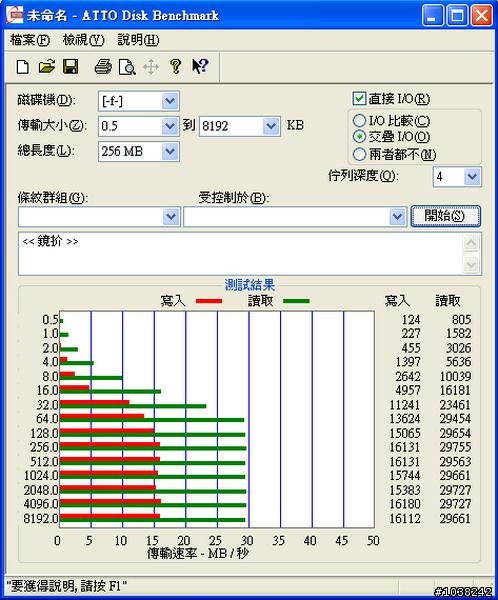Click the grayed move arrows icon
Screen dimensions: 498x600
pyautogui.click(x=151, y=67)
